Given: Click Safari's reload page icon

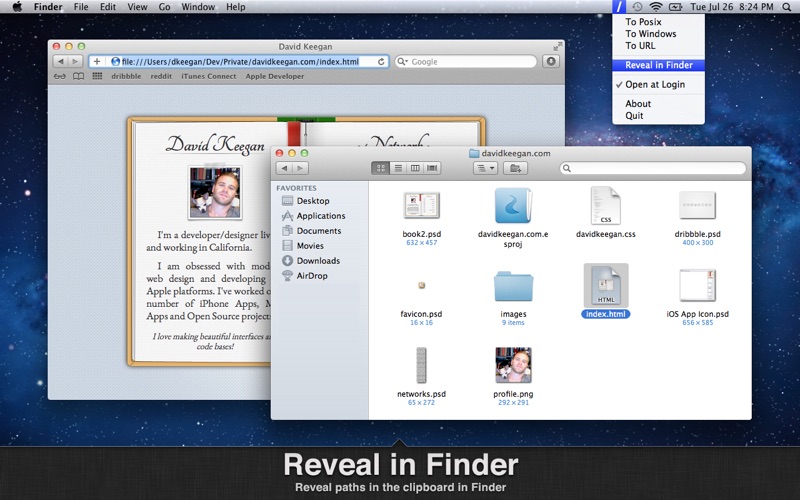Looking at the screenshot, I should pyautogui.click(x=381, y=62).
